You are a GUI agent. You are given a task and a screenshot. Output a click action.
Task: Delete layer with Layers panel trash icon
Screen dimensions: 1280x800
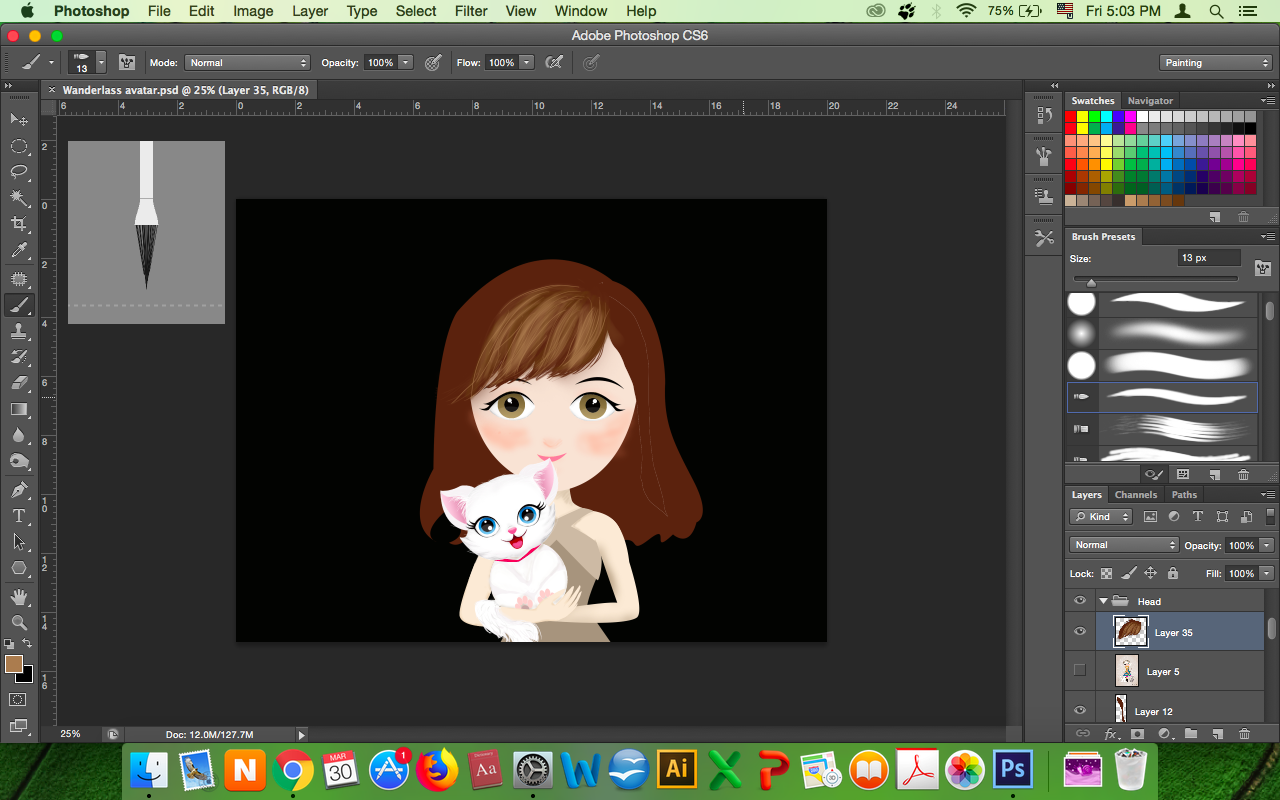pyautogui.click(x=1244, y=734)
